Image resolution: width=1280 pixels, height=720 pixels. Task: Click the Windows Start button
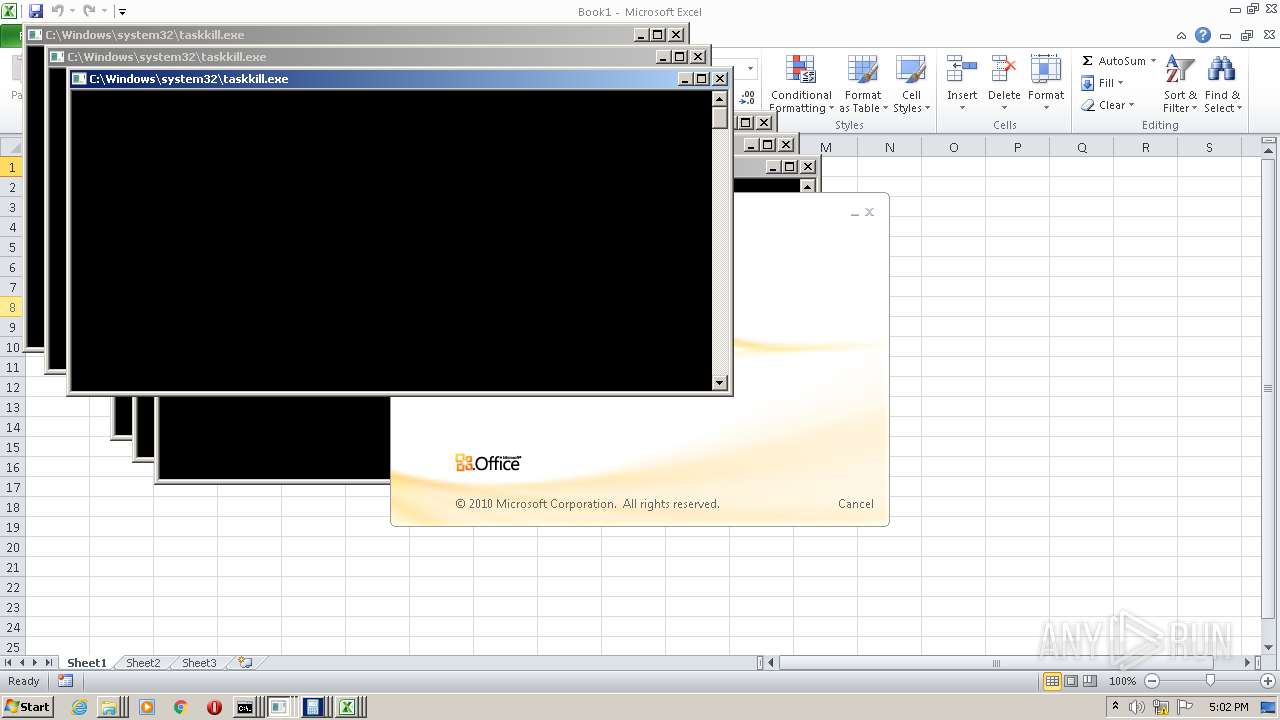pyautogui.click(x=27, y=707)
